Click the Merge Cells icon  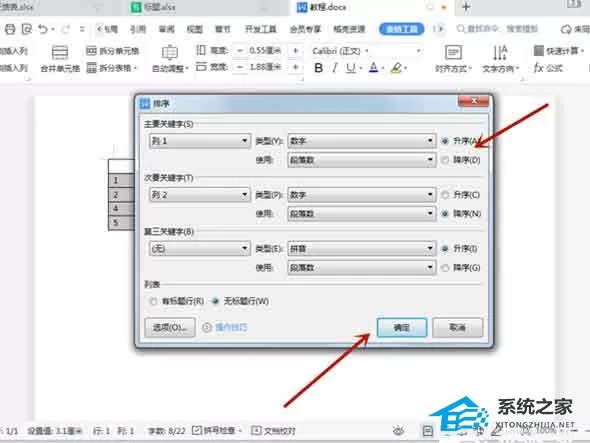(60, 59)
